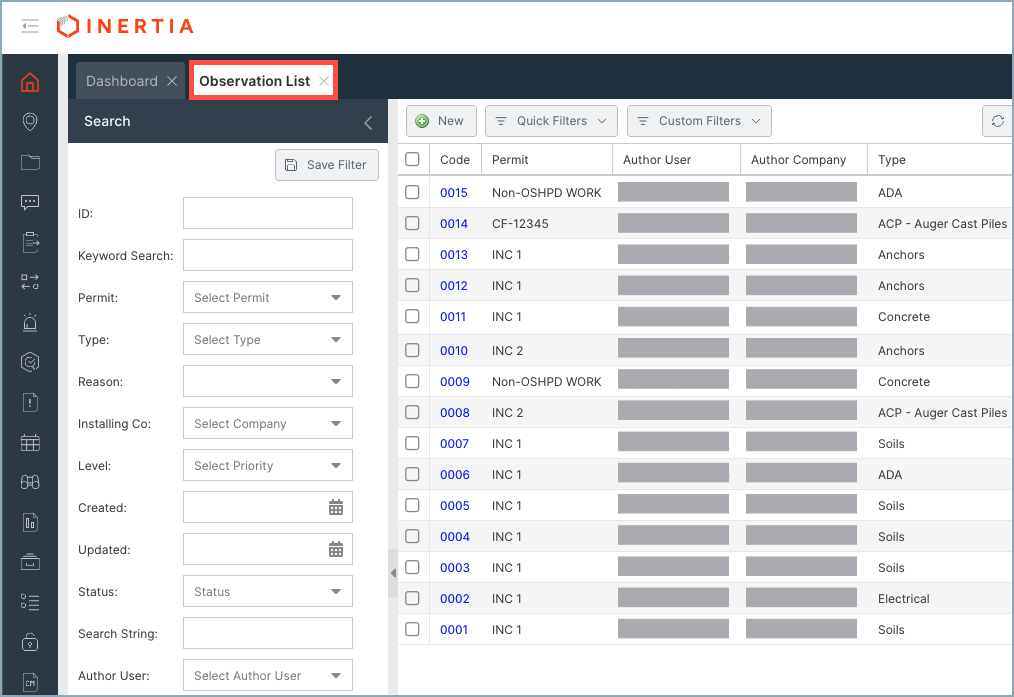Image resolution: width=1014 pixels, height=697 pixels.
Task: Open the Created date calendar picker
Action: click(336, 508)
